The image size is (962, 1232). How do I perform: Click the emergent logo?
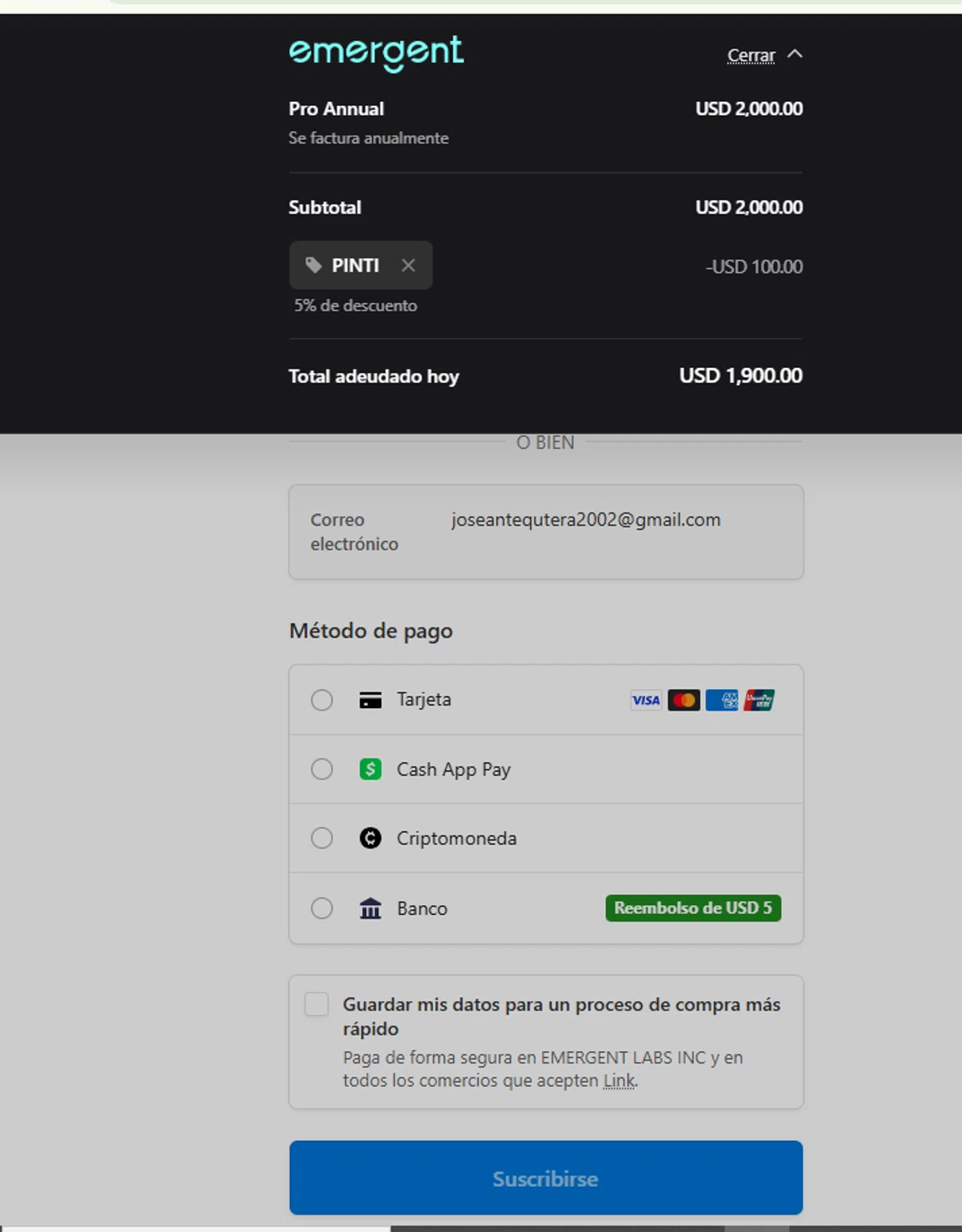(x=376, y=53)
